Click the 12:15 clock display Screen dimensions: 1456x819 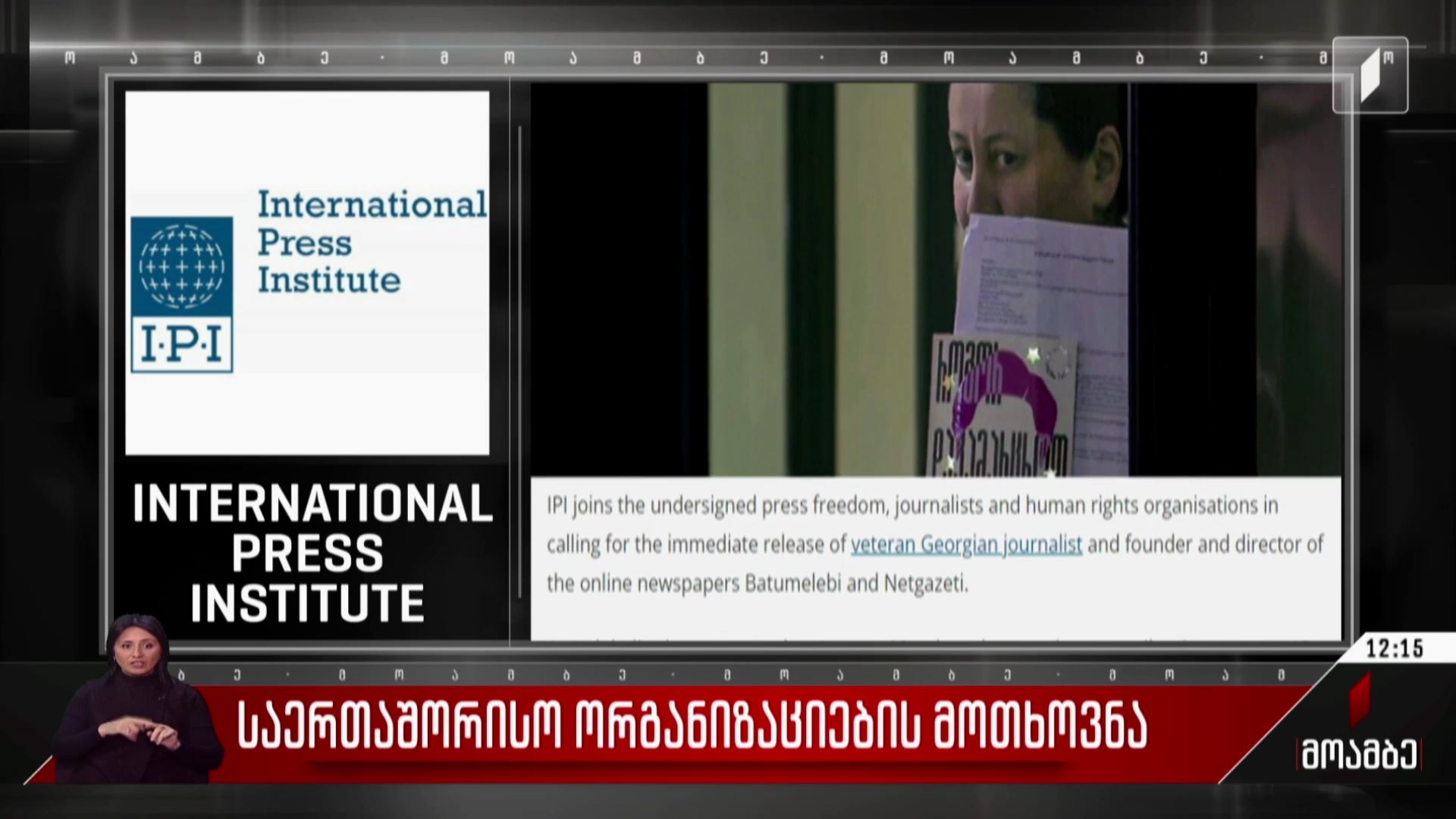coord(1395,649)
